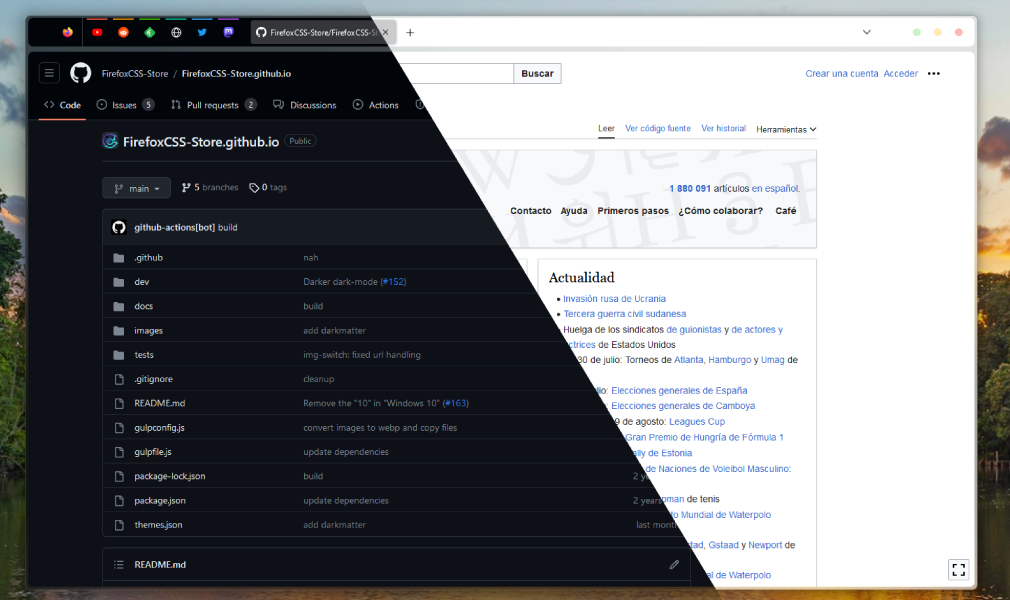Switch to the Issues tab

click(125, 105)
